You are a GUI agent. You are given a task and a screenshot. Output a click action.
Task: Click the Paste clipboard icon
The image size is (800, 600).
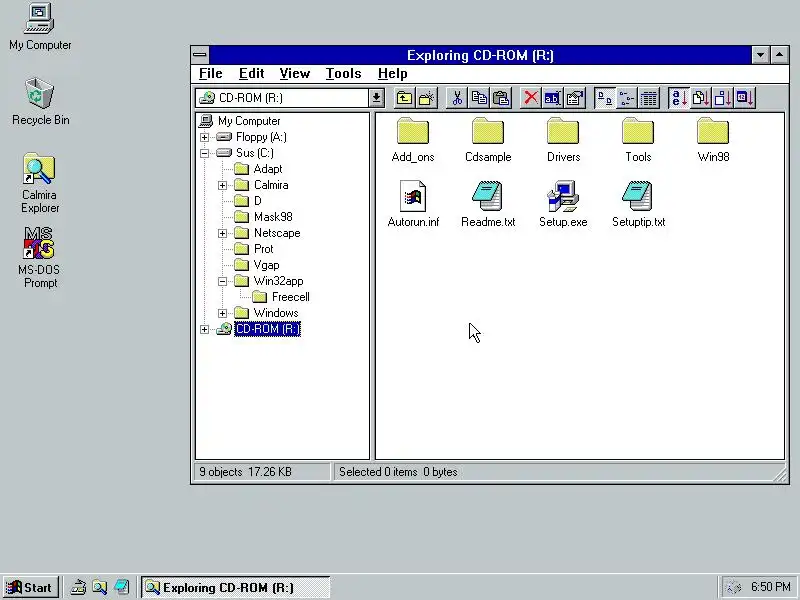[x=501, y=97]
